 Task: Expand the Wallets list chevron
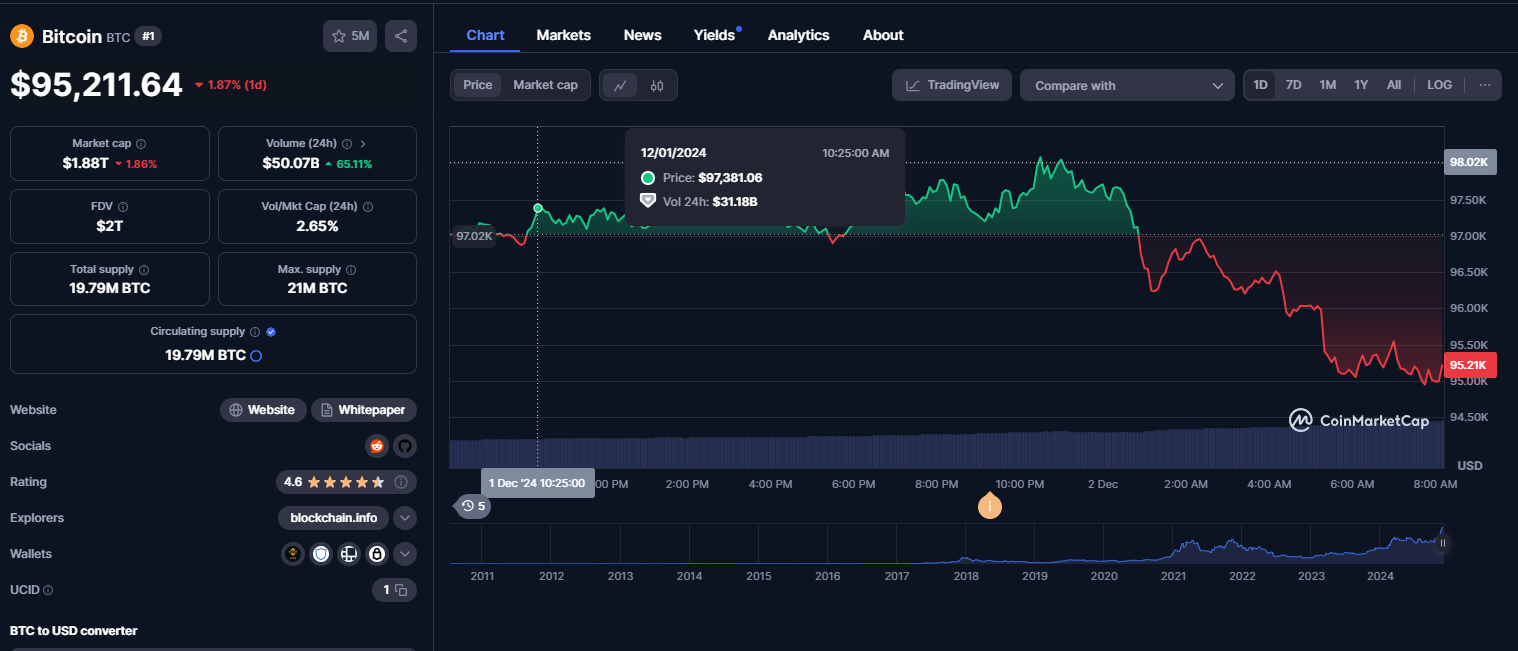point(405,554)
